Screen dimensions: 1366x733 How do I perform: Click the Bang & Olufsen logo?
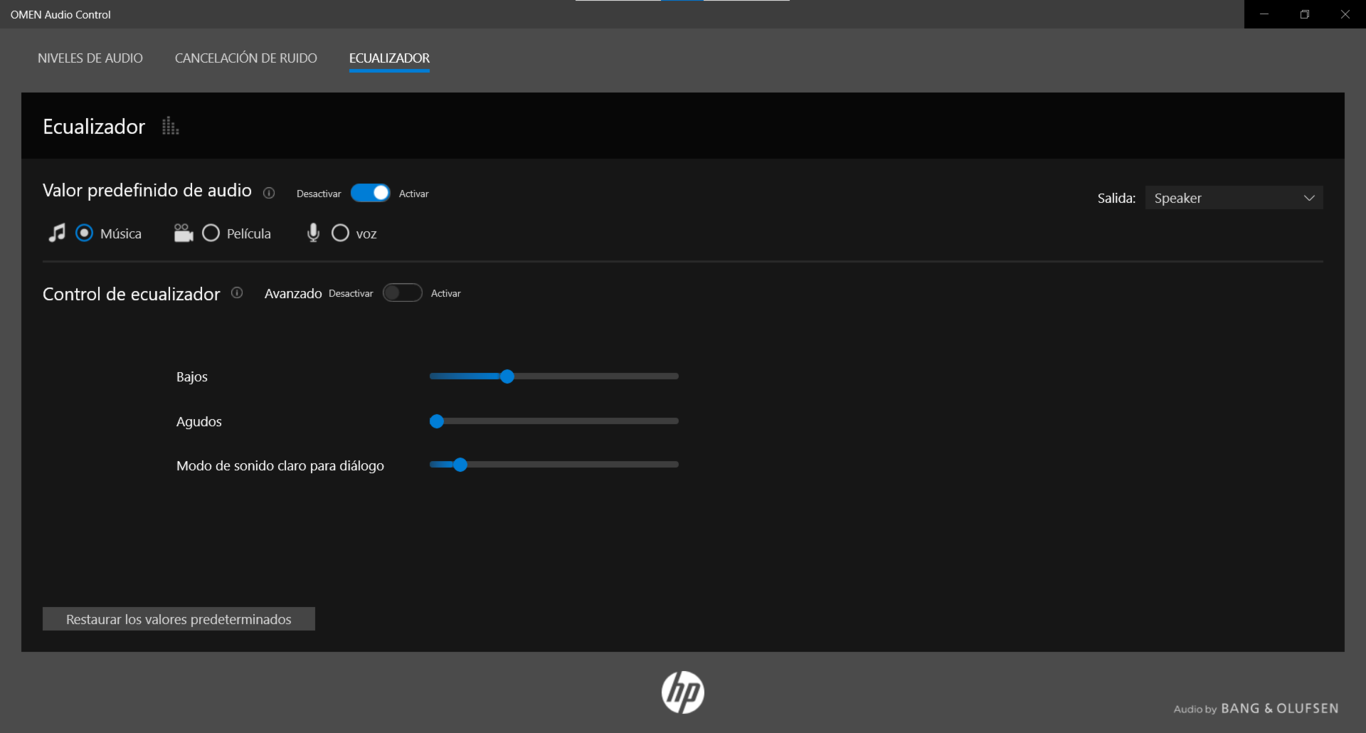pyautogui.click(x=1278, y=708)
